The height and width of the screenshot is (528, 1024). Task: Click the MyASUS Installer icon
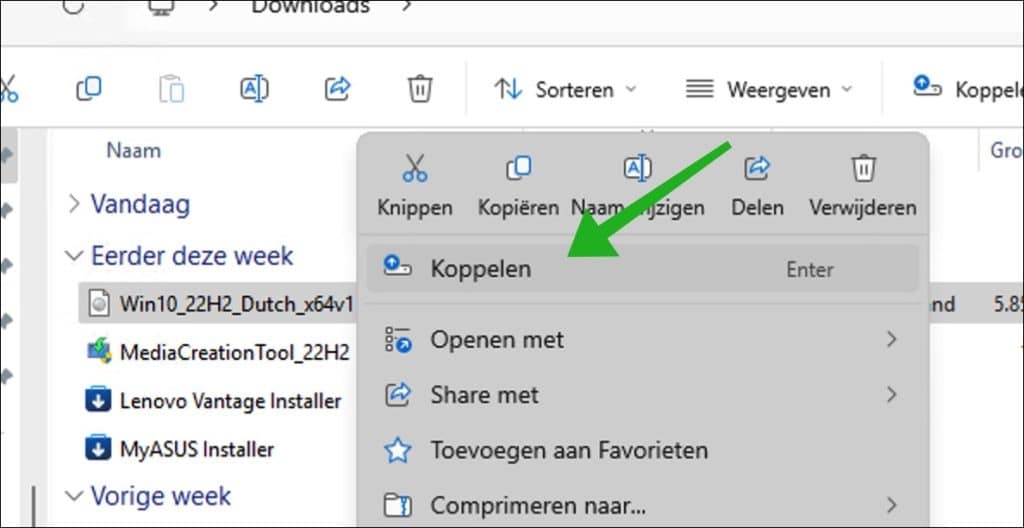(98, 448)
